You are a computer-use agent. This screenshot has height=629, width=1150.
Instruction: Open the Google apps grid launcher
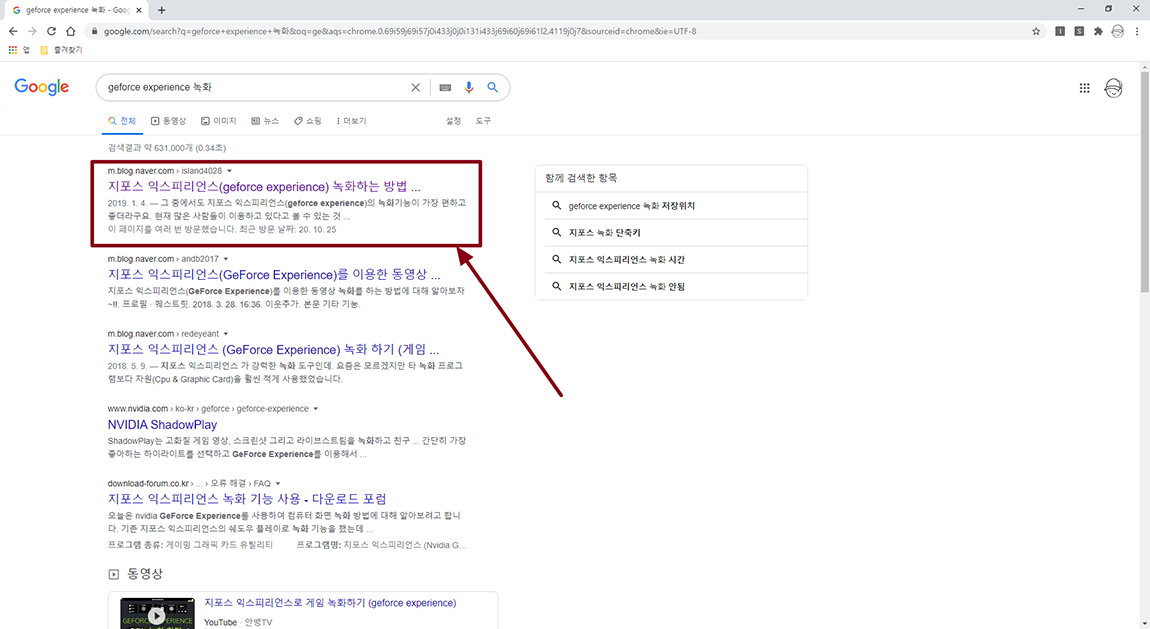click(x=1084, y=88)
